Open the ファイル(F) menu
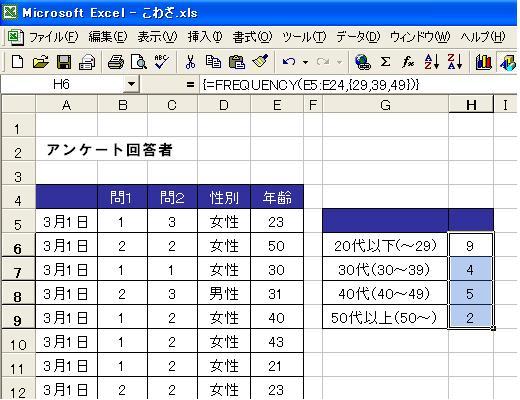The image size is (520, 400). pos(53,37)
